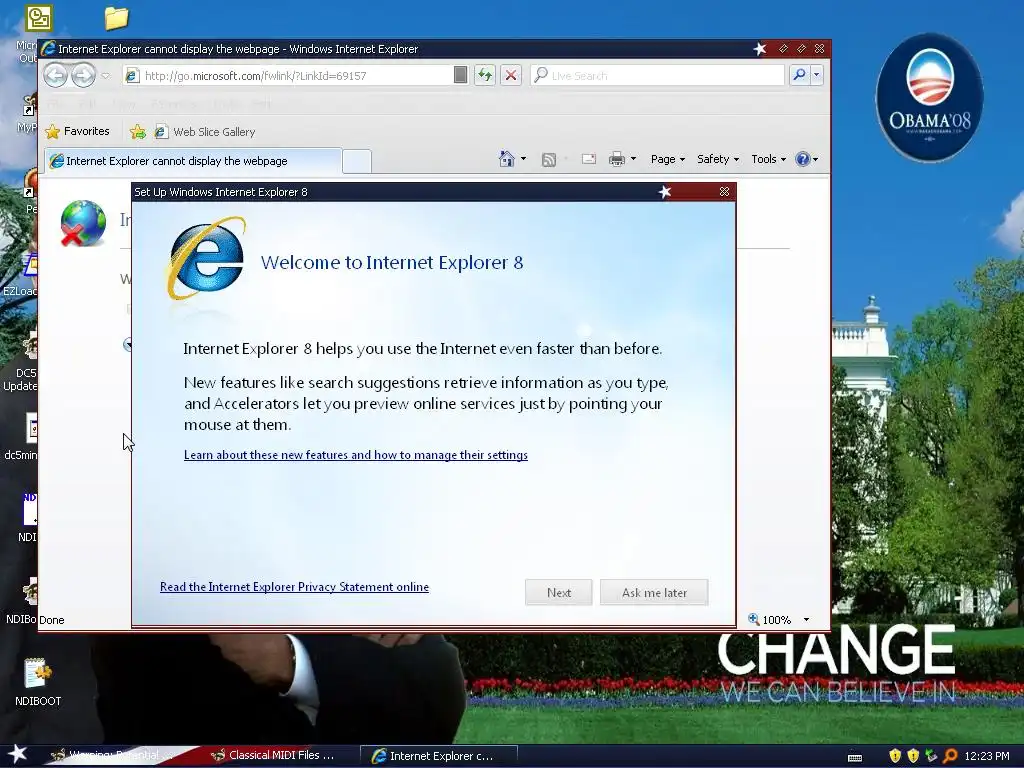The height and width of the screenshot is (768, 1024).
Task: Expand the Help dropdown arrow
Action: [815, 159]
